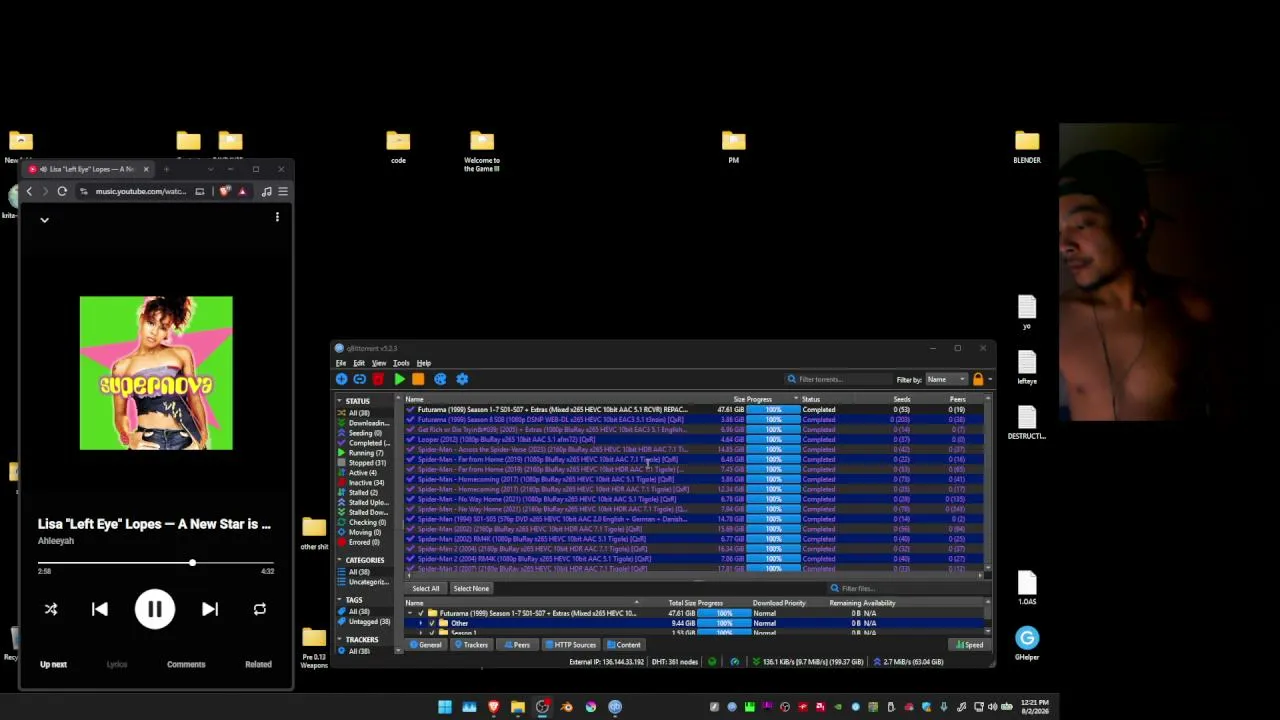Open the Up next tab in YouTube Music
The image size is (1280, 720).
click(x=53, y=664)
